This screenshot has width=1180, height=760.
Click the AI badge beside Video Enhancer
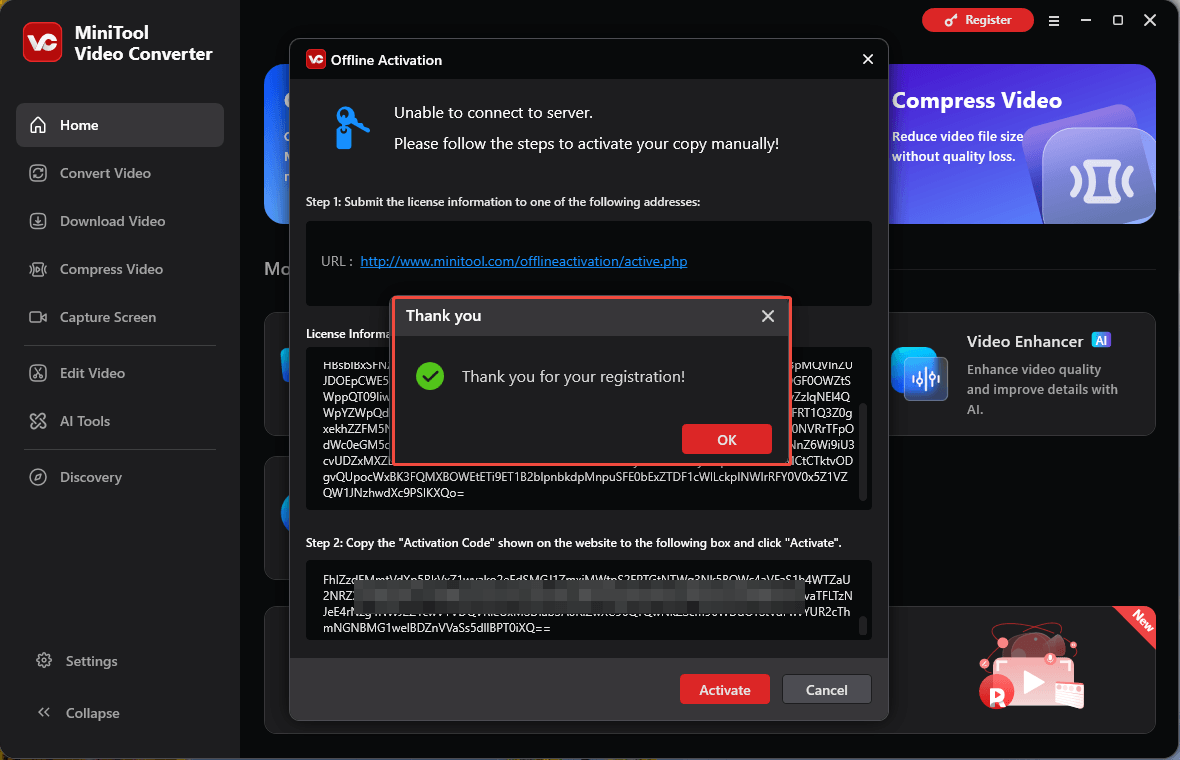1101,340
